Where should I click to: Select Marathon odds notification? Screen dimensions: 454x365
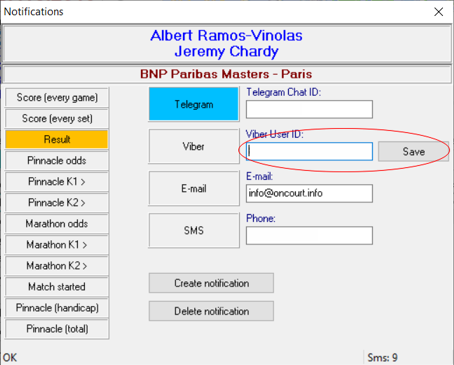[57, 224]
